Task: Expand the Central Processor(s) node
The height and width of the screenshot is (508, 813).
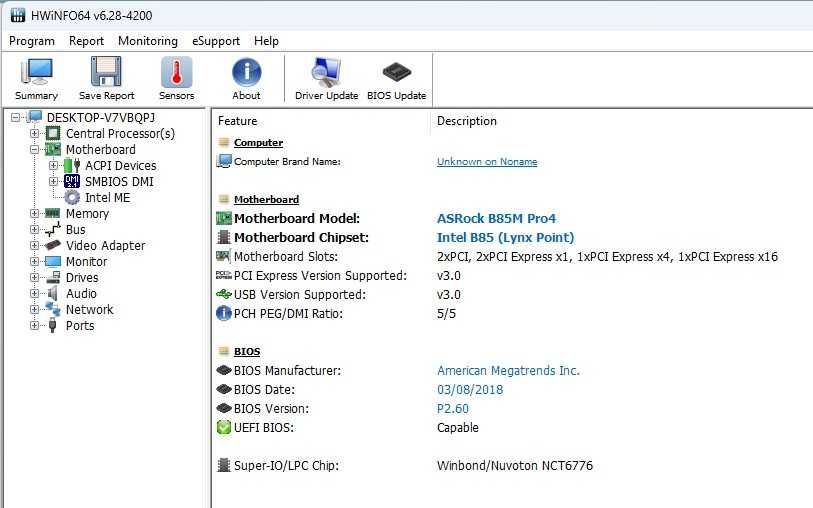Action: [34, 134]
